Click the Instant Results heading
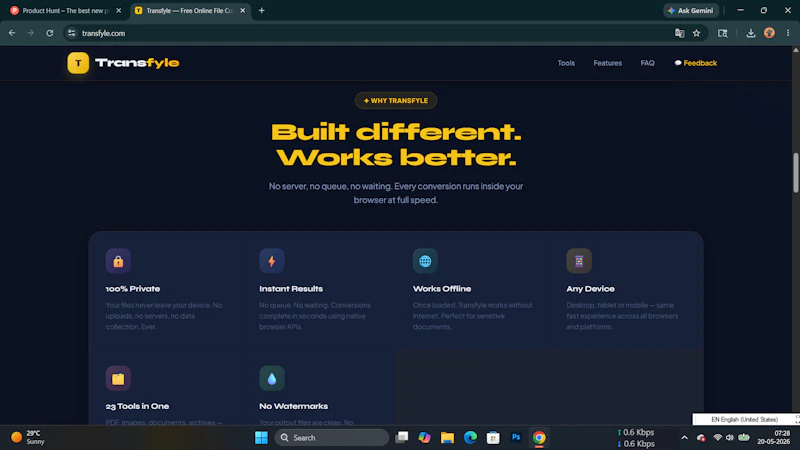 [x=291, y=289]
